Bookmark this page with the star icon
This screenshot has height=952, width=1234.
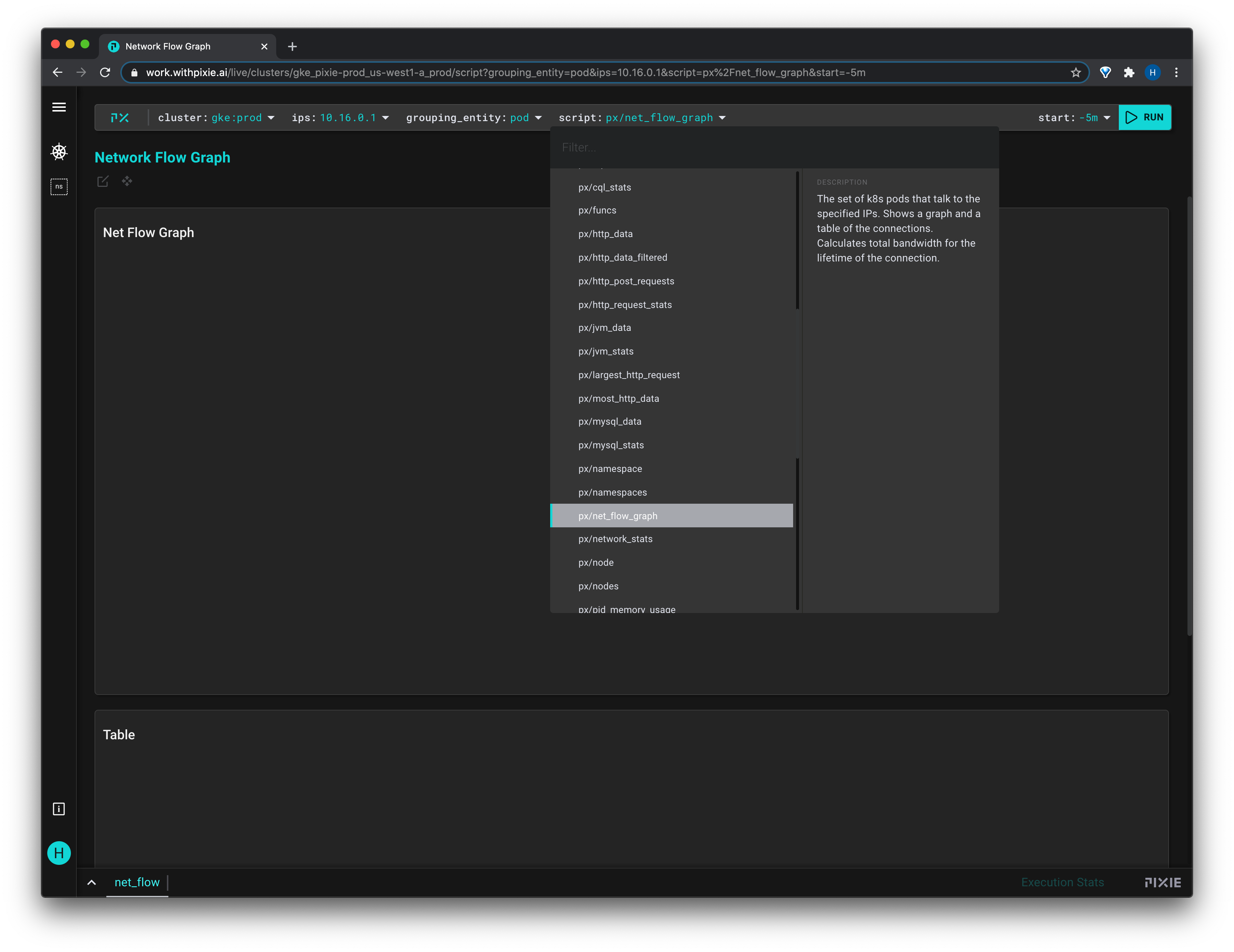click(x=1075, y=72)
